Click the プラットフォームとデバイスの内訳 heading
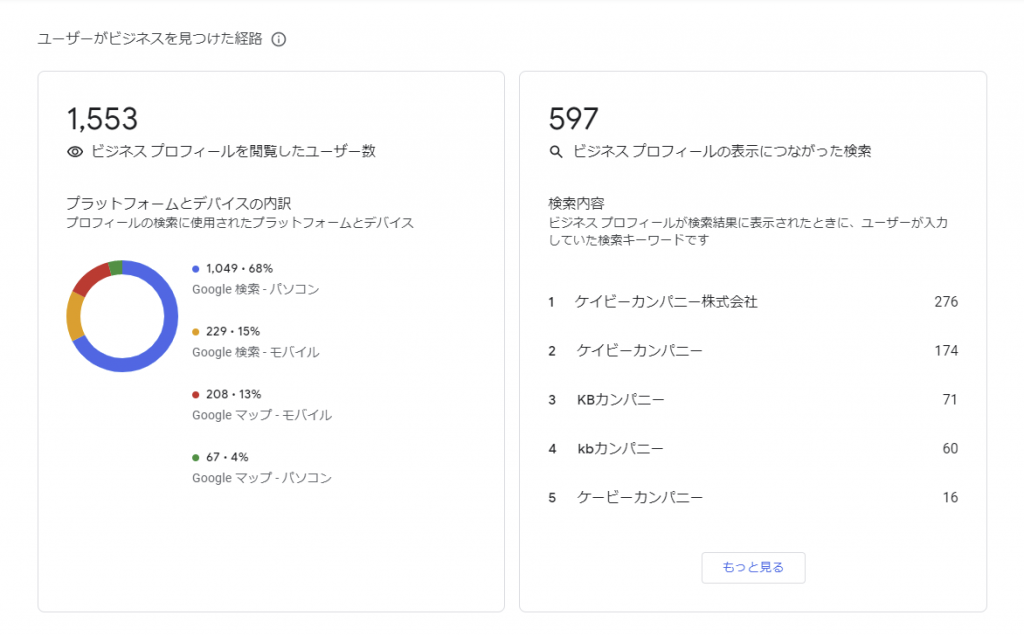1024x636 pixels. [178, 203]
